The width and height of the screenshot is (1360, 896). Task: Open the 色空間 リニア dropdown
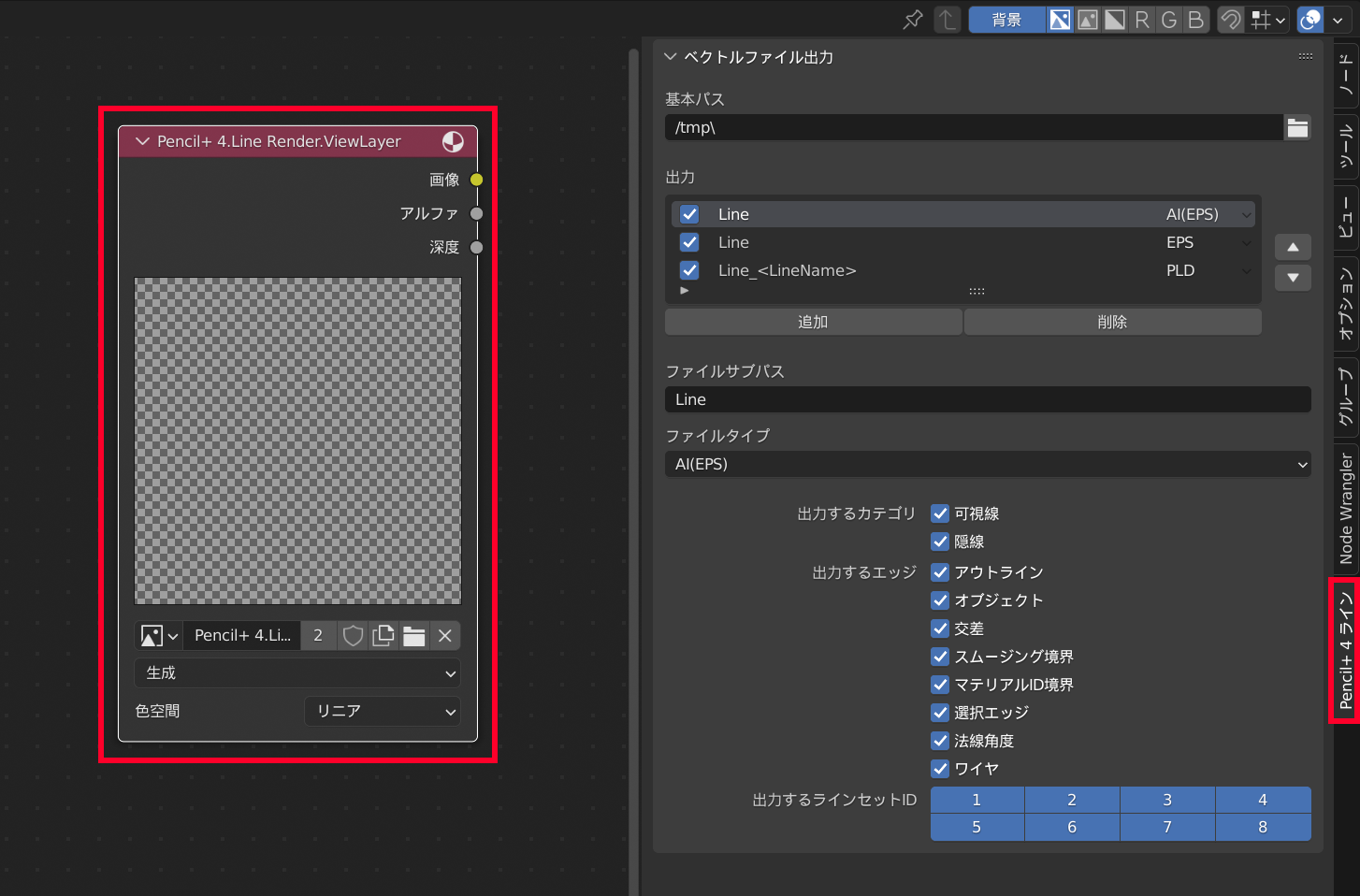(x=383, y=712)
